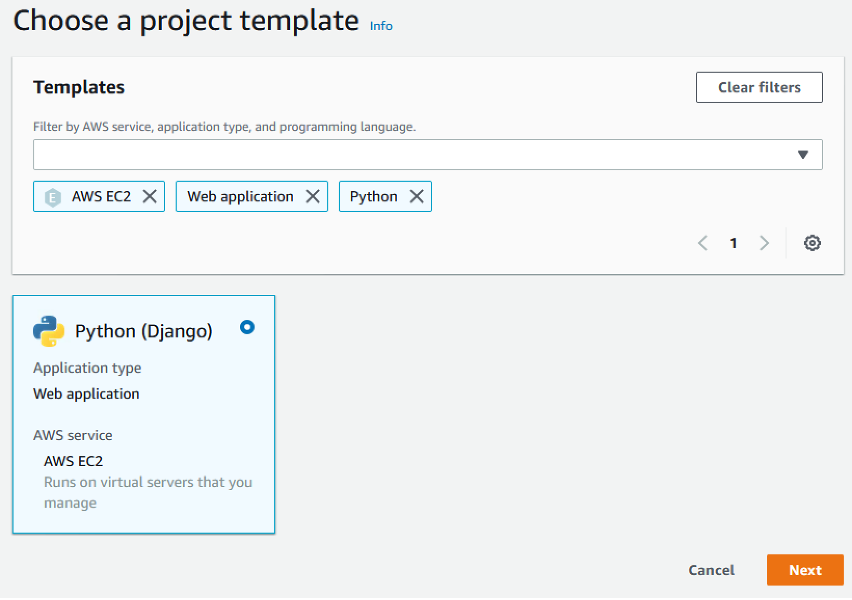The height and width of the screenshot is (600, 852).
Task: Open the display preferences gear icon
Action: click(x=812, y=243)
